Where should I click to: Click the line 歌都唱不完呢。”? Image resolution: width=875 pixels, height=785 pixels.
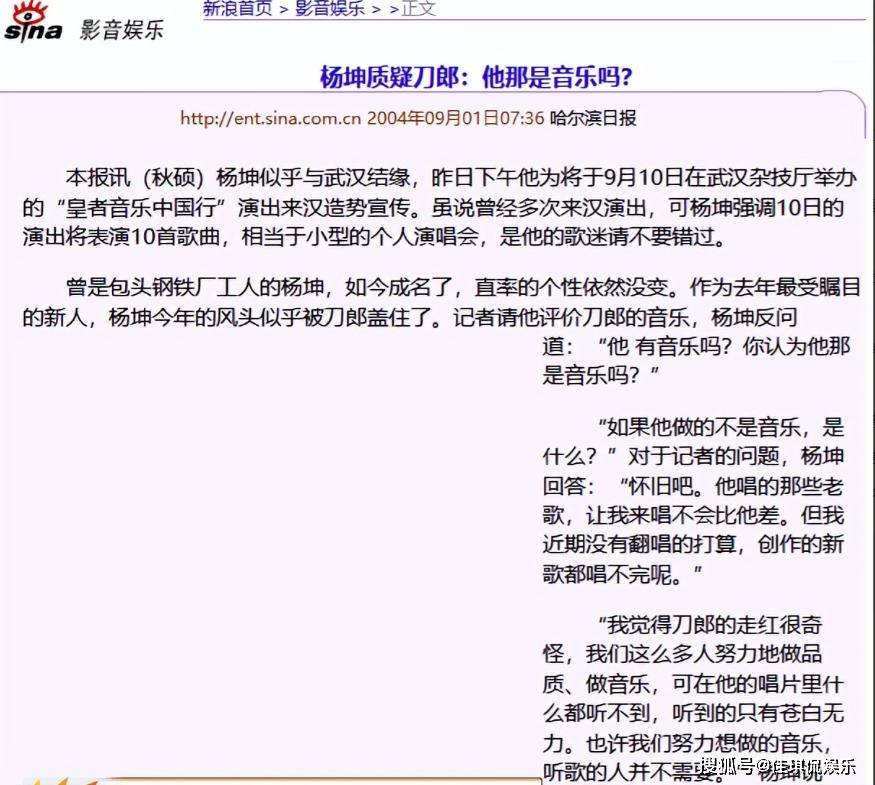(622, 574)
